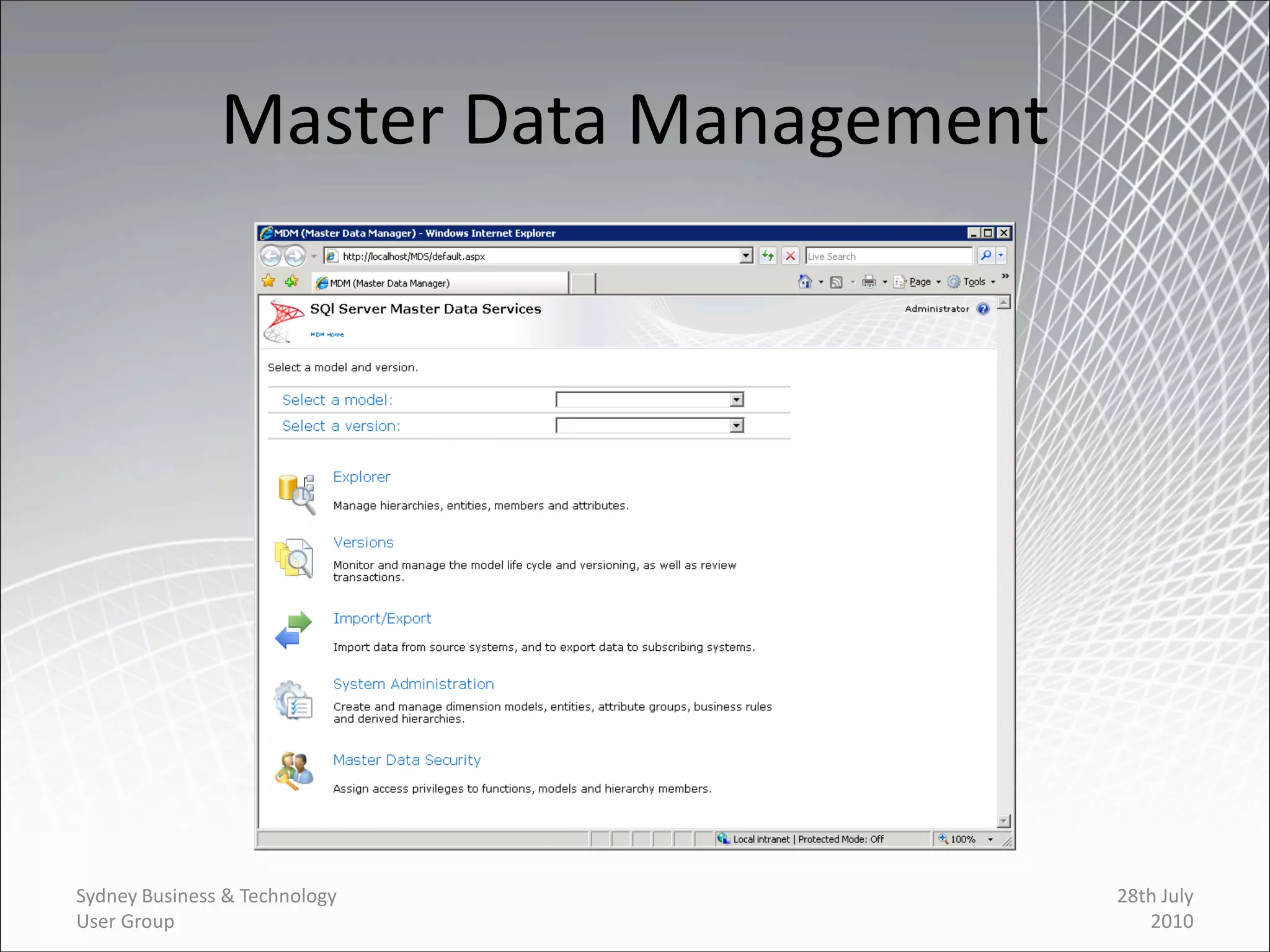This screenshot has width=1270, height=952.
Task: Click the SQL Server MDS logo
Action: (x=284, y=320)
